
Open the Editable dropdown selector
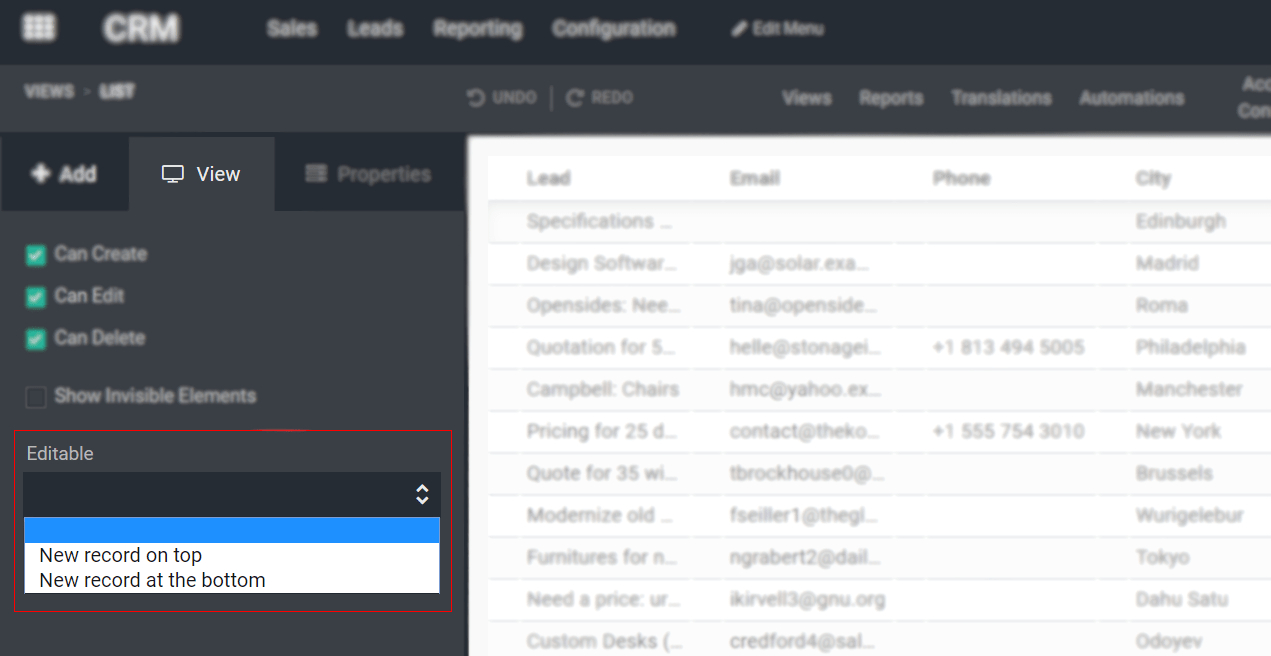pos(232,494)
